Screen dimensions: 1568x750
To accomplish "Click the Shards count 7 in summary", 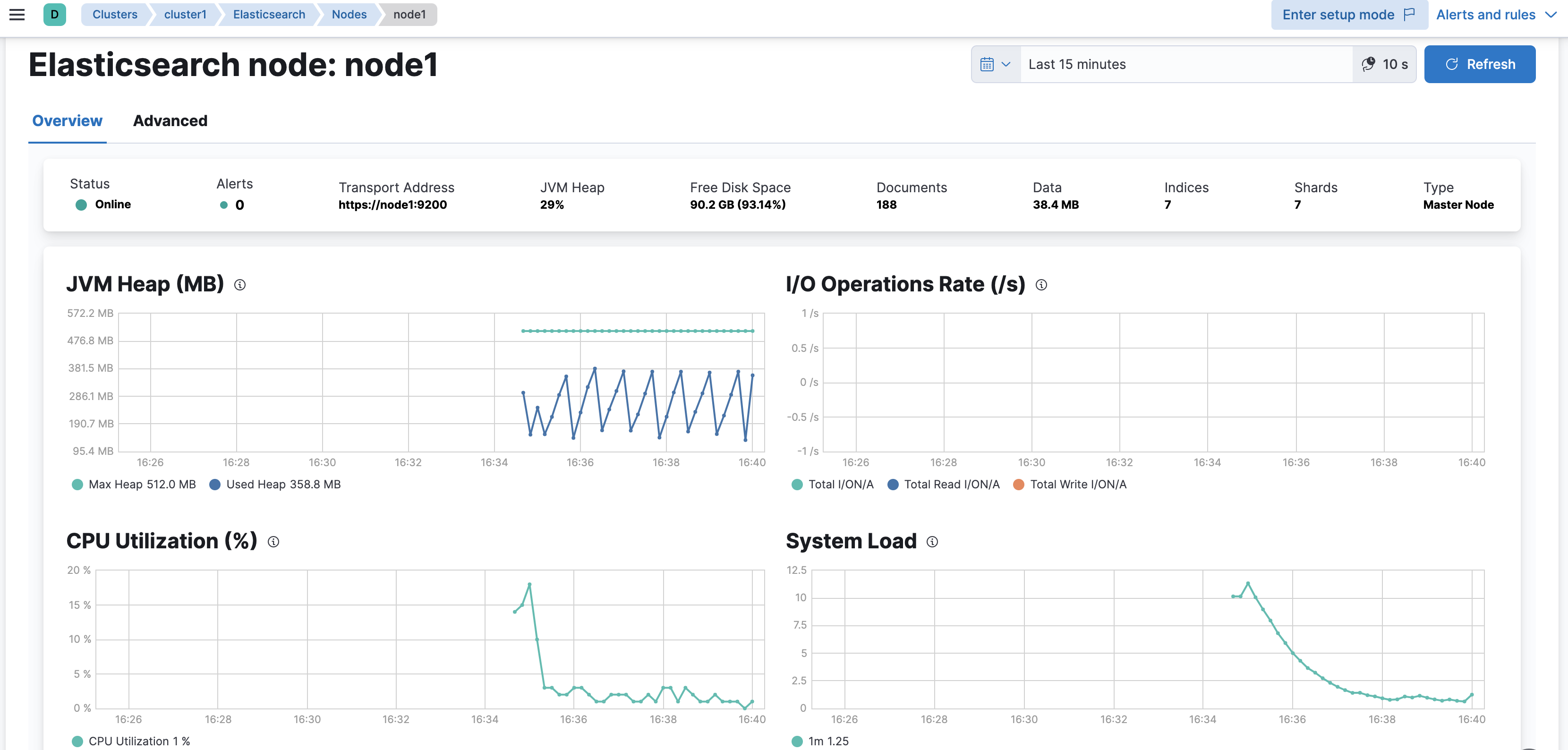I will [x=1297, y=205].
